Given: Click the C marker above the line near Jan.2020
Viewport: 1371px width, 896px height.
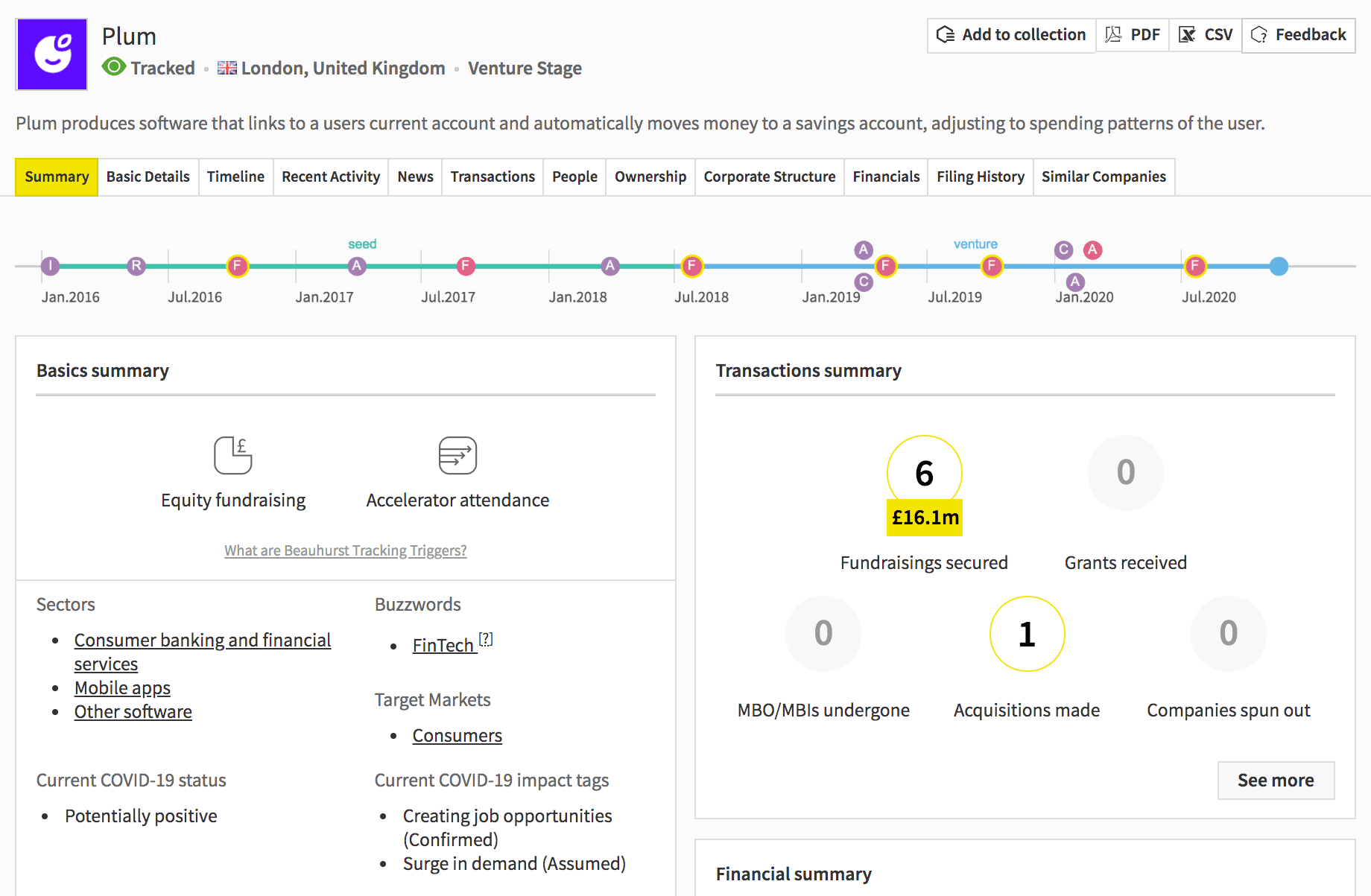Looking at the screenshot, I should pyautogui.click(x=1063, y=250).
